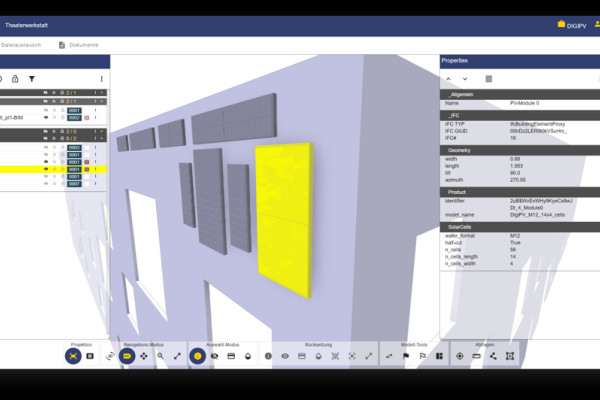Viewport: 600px width, 400px height.
Task: Choose the ruler measure icon under Abfragen
Action: pyautogui.click(x=476, y=356)
